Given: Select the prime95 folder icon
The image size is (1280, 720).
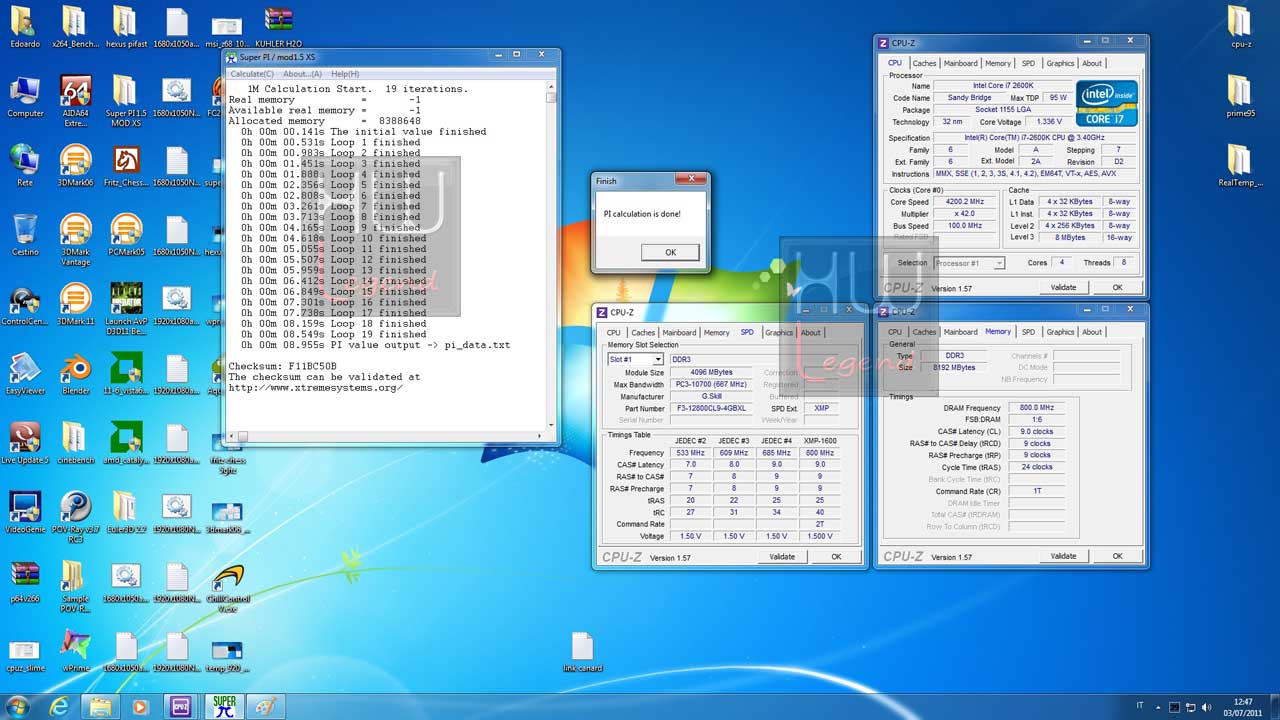Looking at the screenshot, I should pyautogui.click(x=1239, y=98).
